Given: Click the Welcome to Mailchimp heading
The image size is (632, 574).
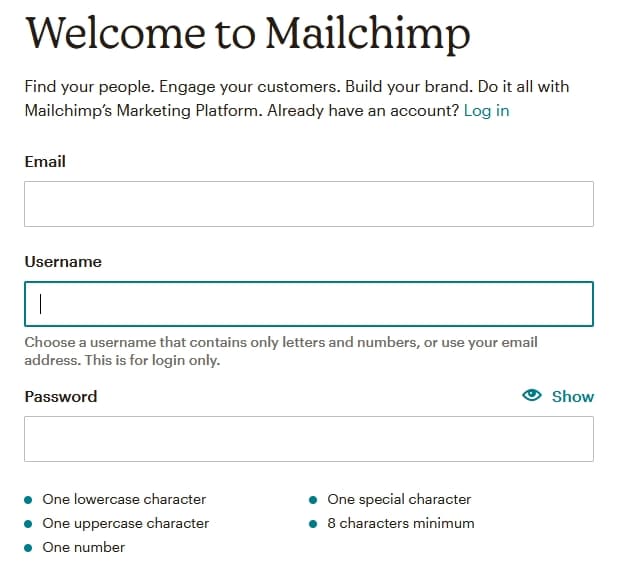Looking at the screenshot, I should point(247,33).
